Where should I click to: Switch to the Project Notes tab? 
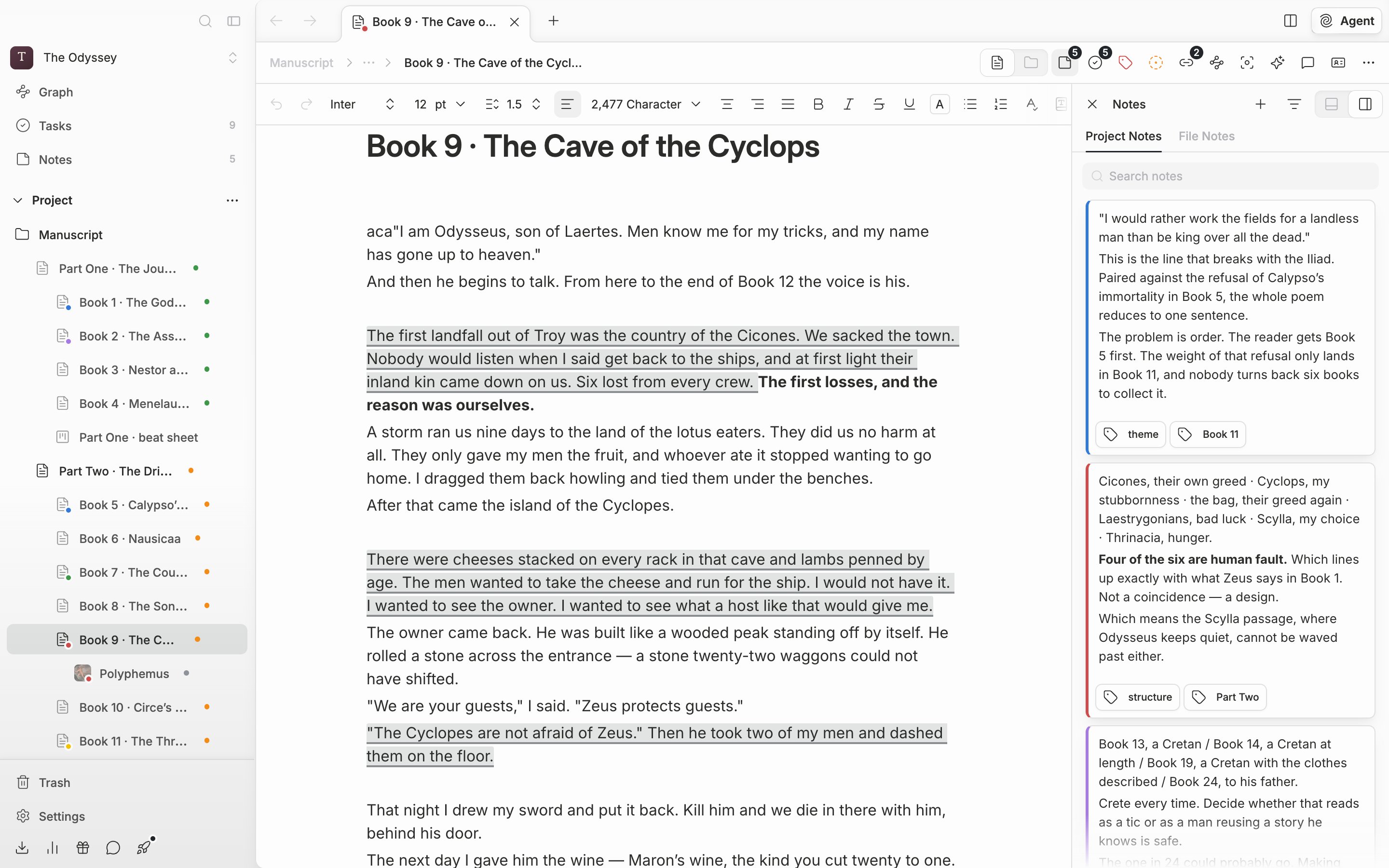1123,136
